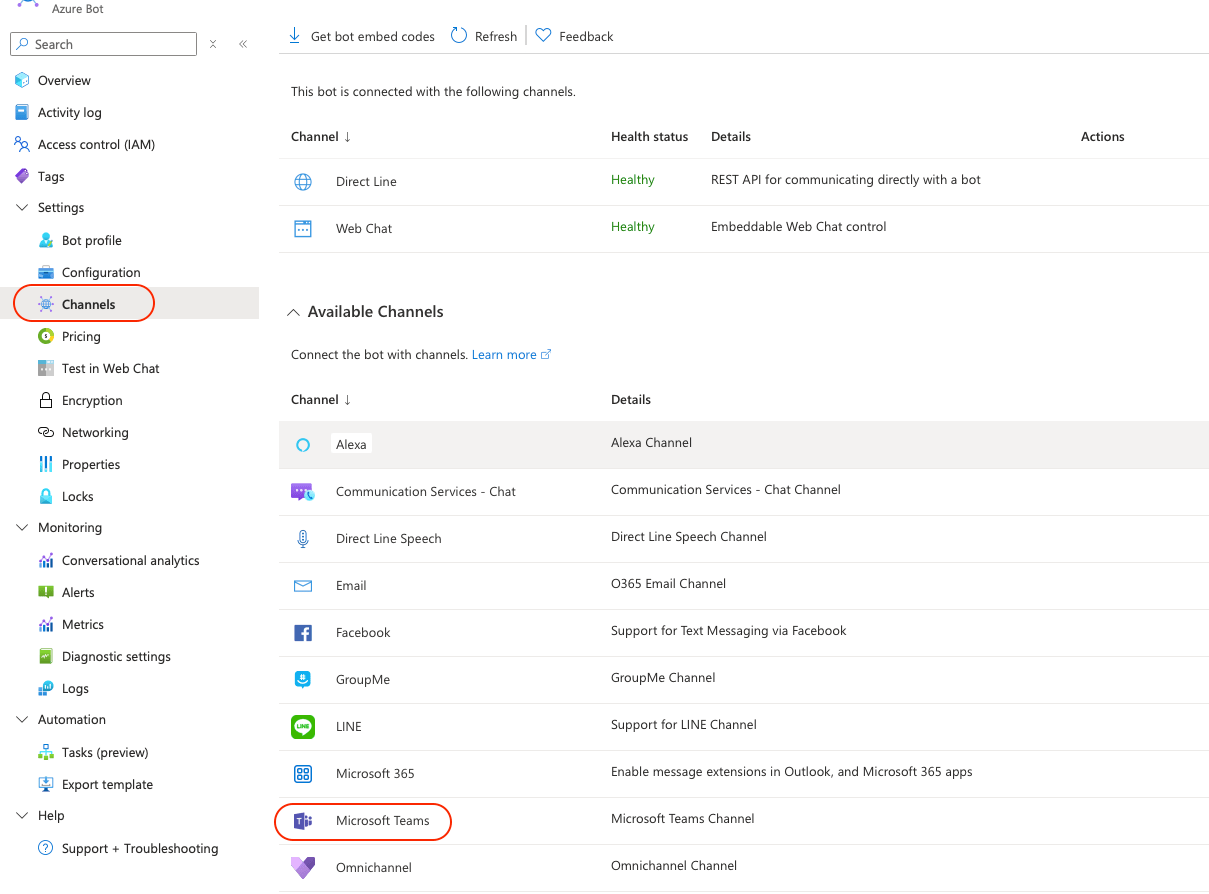The image size is (1209, 894).
Task: Click the Locks icon
Action: (46, 496)
